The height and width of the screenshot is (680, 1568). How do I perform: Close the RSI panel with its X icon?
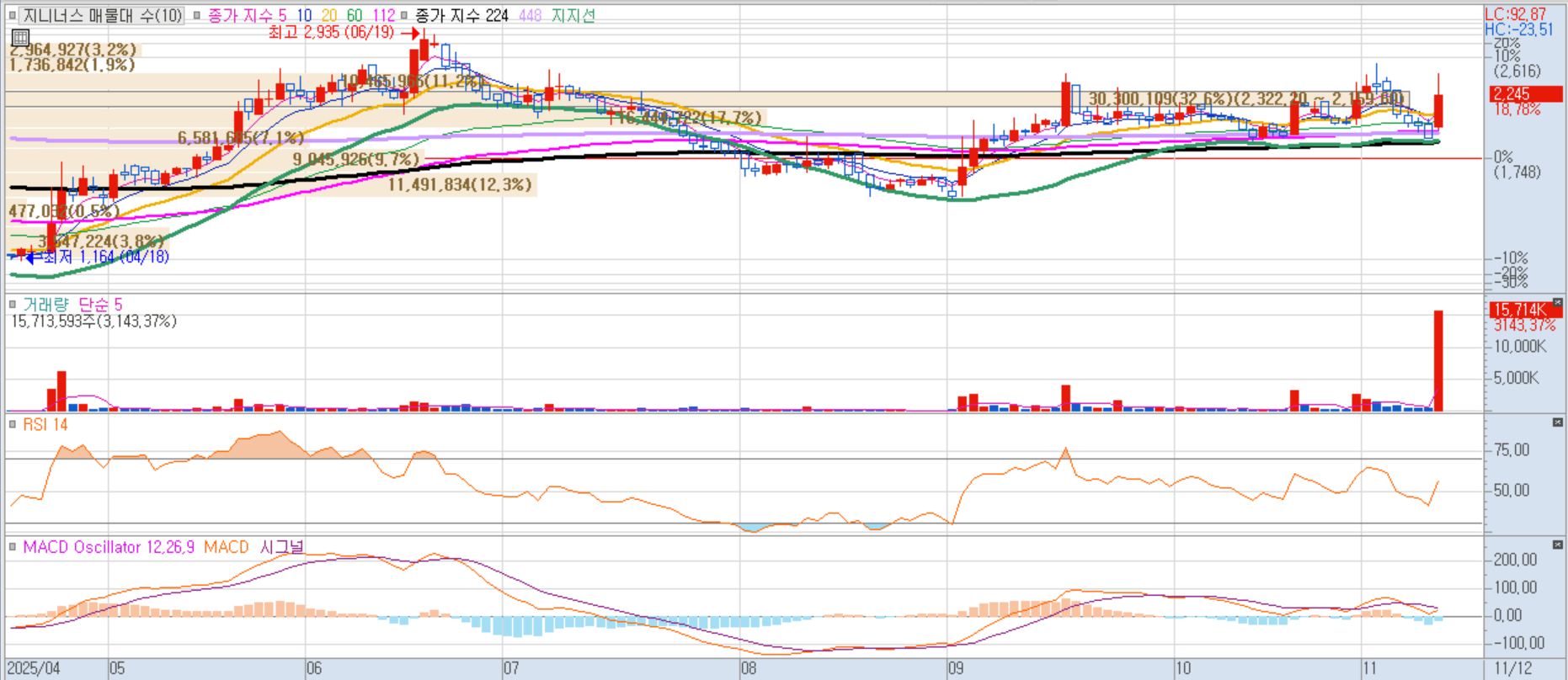[x=1558, y=422]
